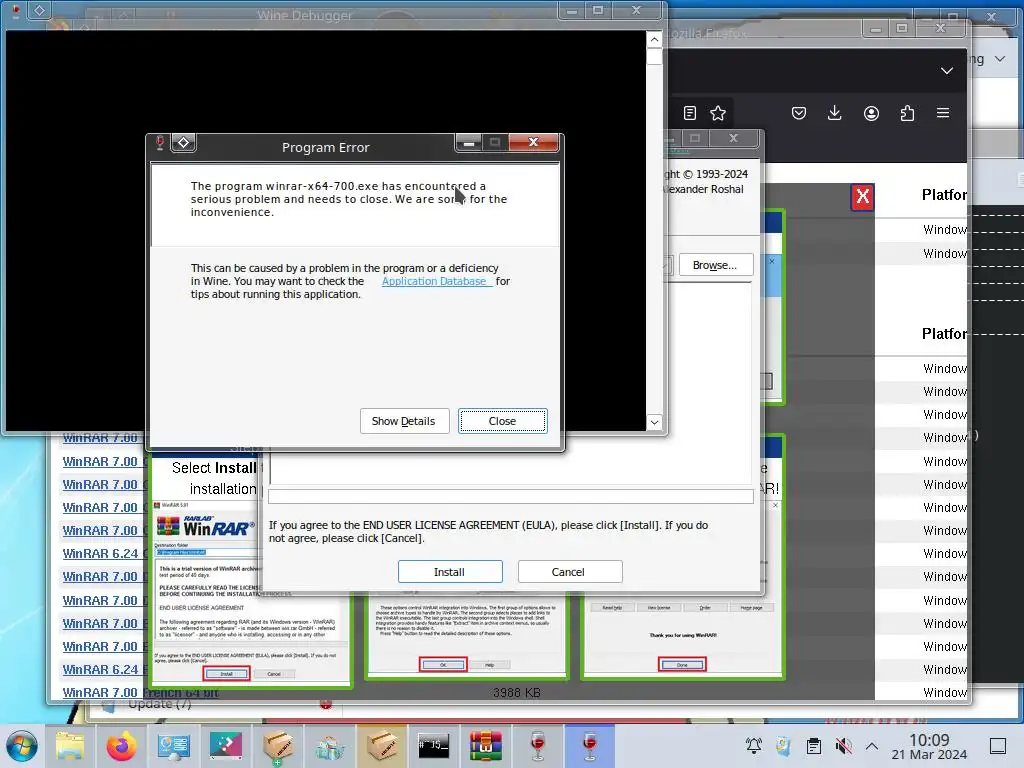The height and width of the screenshot is (768, 1024).
Task: Click the active Wine glass taskbar icon
Action: pyautogui.click(x=590, y=746)
